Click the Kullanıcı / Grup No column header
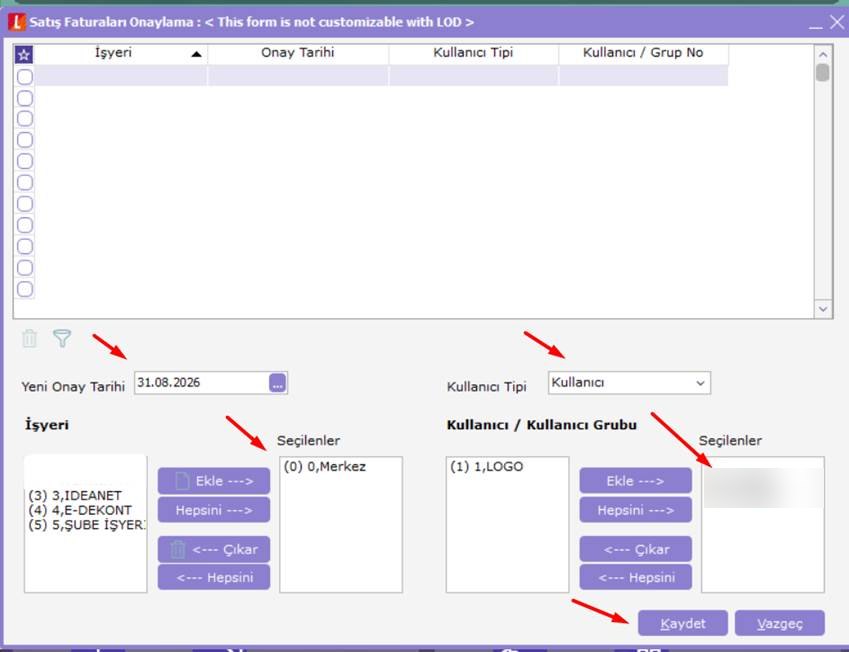The width and height of the screenshot is (849, 652). point(643,53)
